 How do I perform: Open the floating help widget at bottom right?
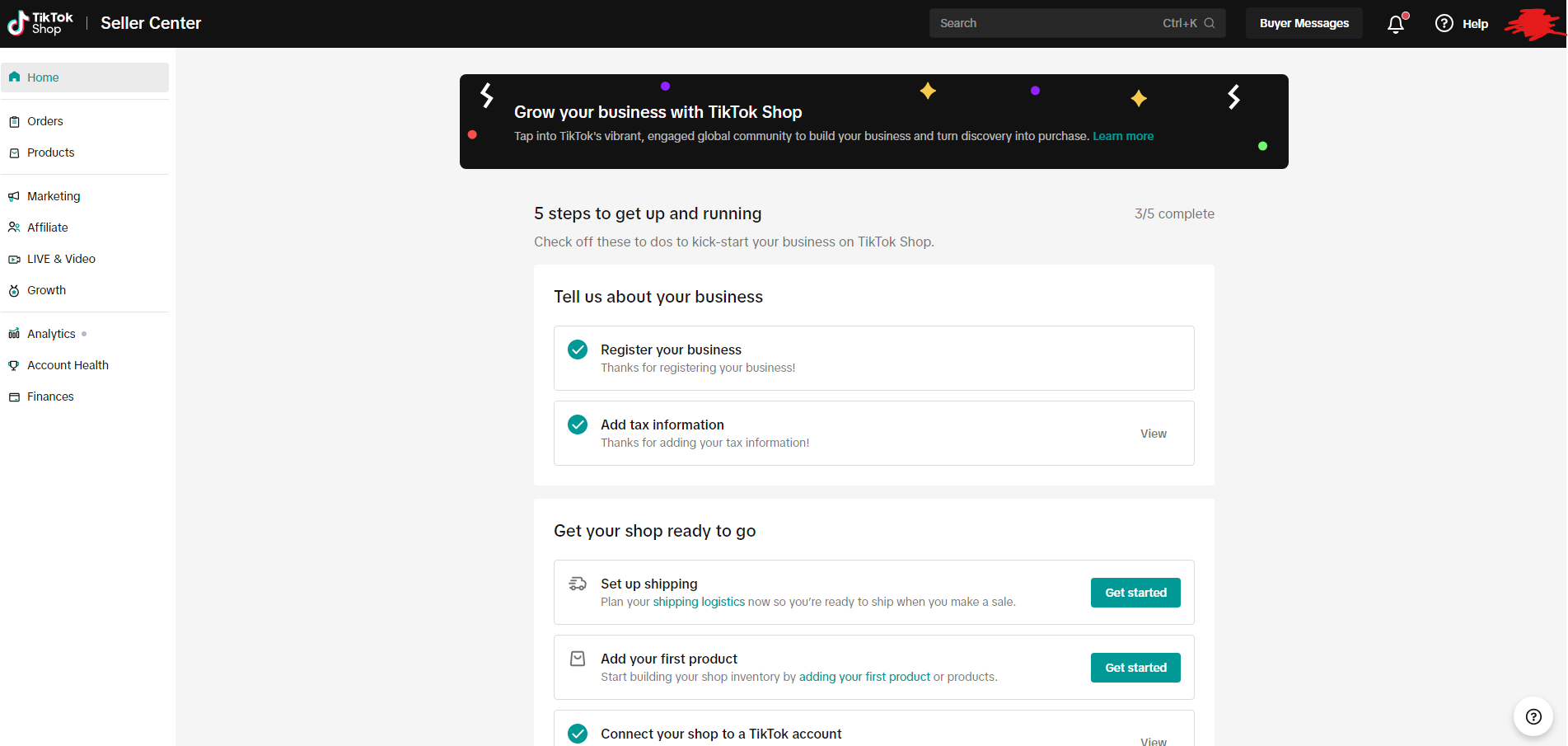point(1533,716)
